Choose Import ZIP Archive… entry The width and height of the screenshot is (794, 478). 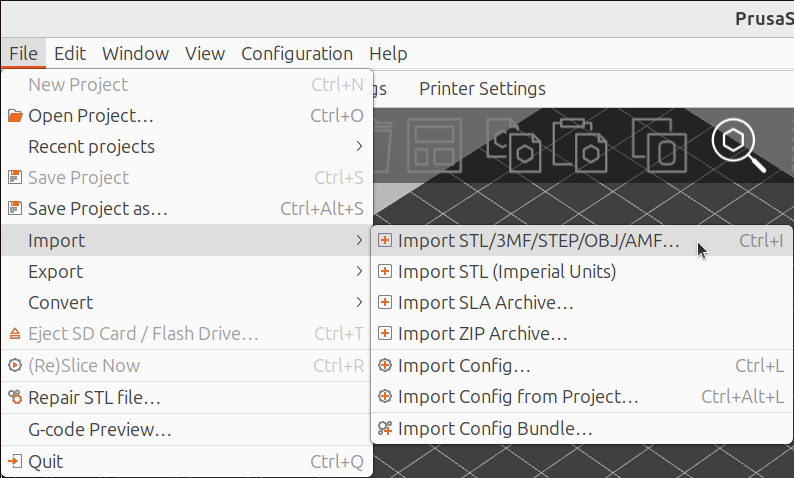click(x=581, y=334)
